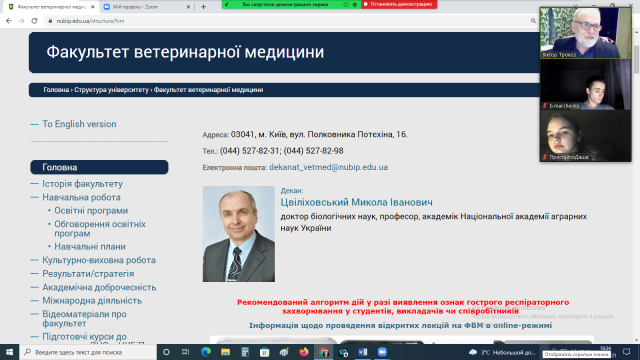Select Головна in the sidebar menu

coord(99,167)
